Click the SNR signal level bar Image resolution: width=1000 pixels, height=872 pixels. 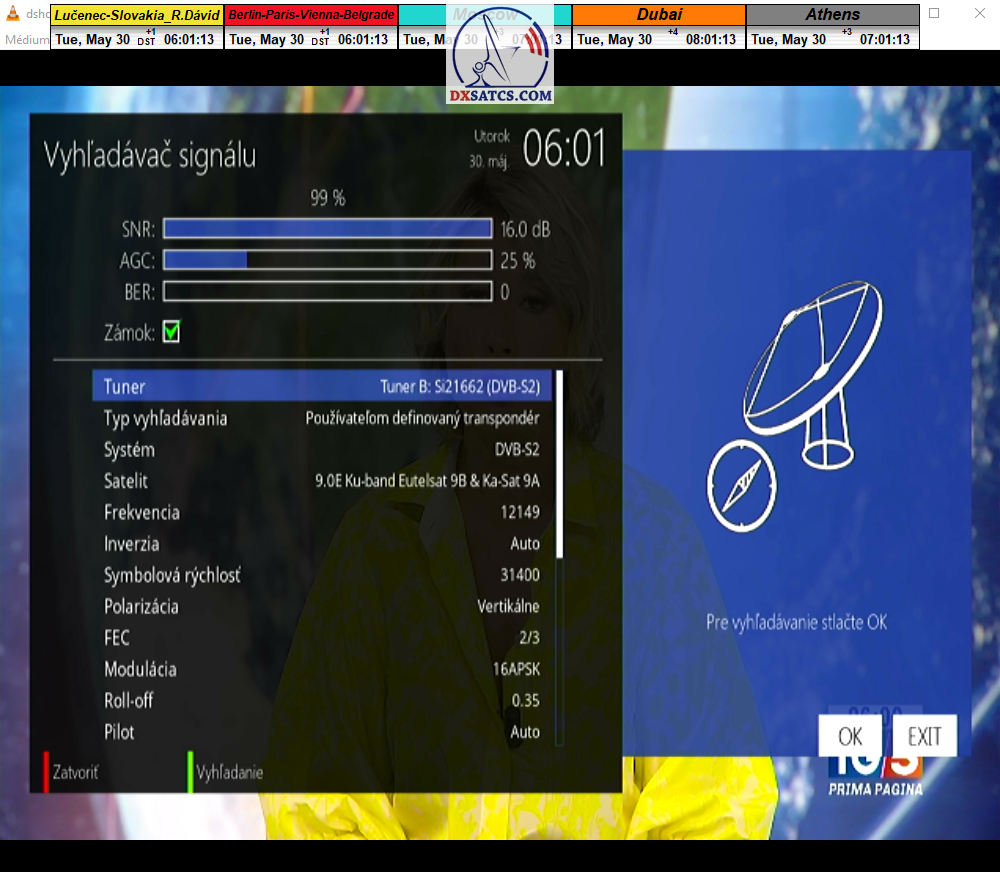click(x=327, y=229)
